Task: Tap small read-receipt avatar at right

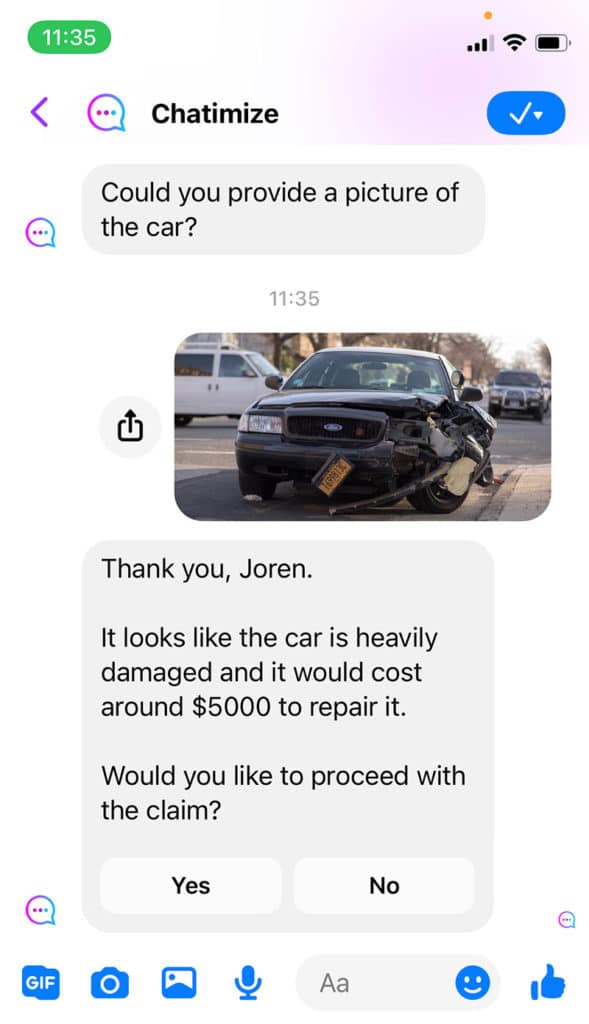Action: (x=567, y=920)
